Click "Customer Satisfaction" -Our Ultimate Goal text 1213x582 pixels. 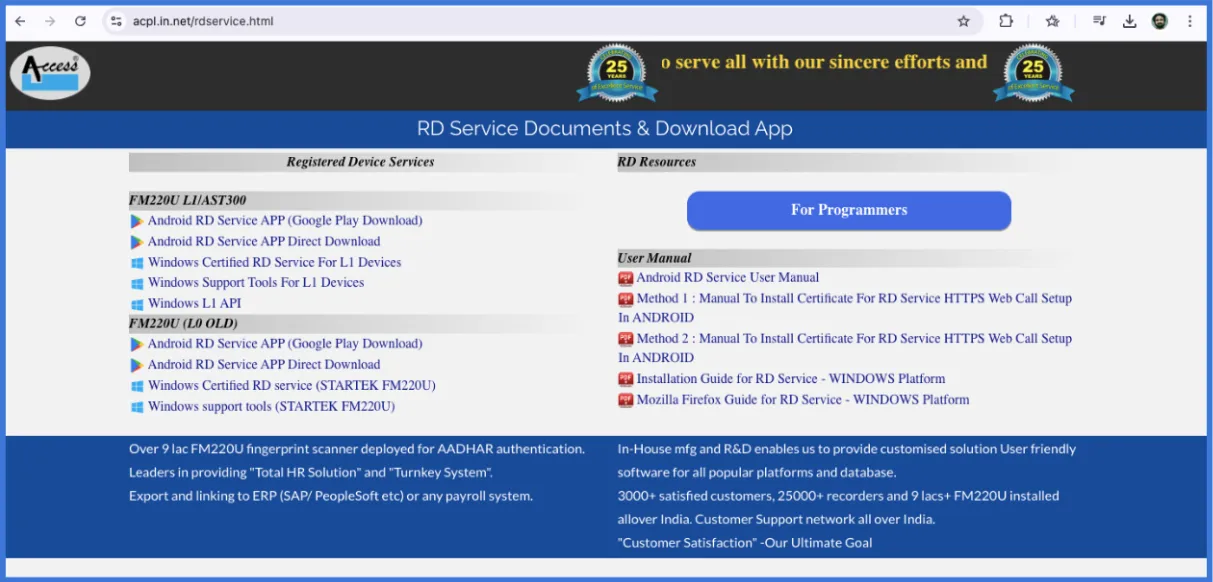pyautogui.click(x=745, y=543)
